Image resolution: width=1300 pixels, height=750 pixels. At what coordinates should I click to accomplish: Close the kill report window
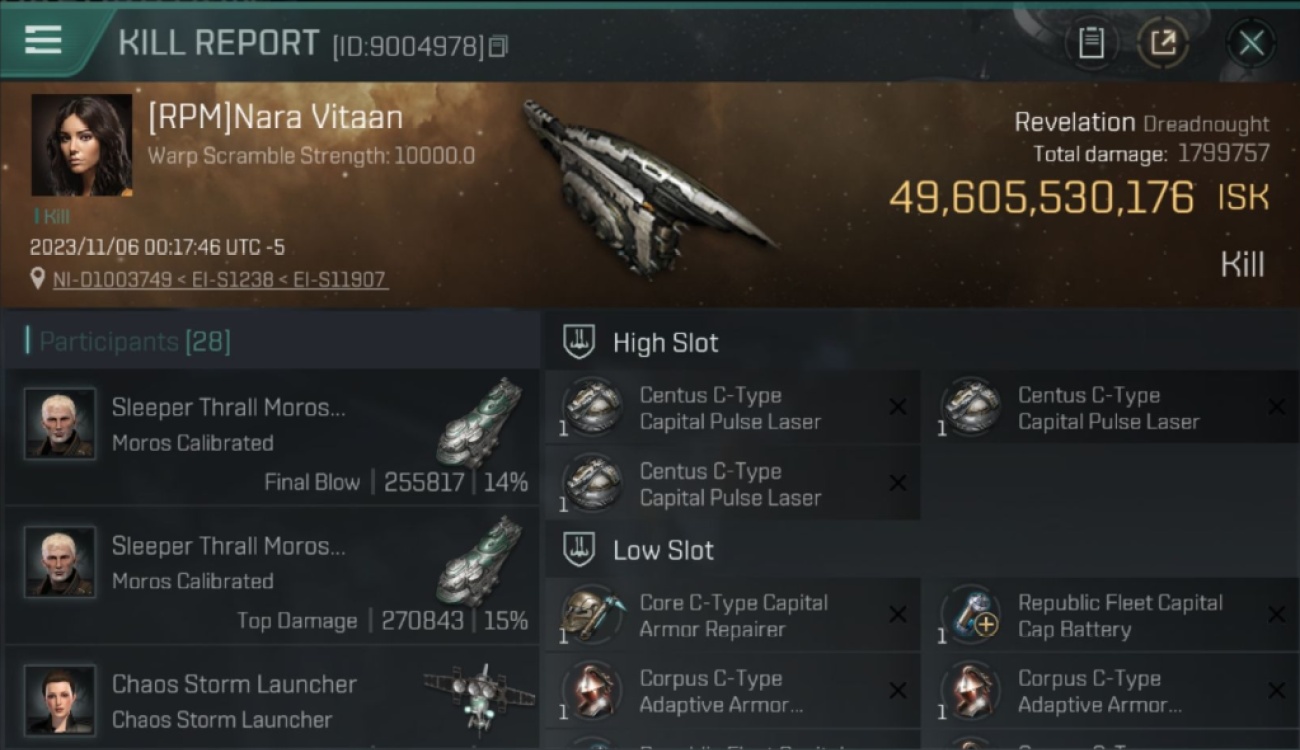pyautogui.click(x=1251, y=43)
